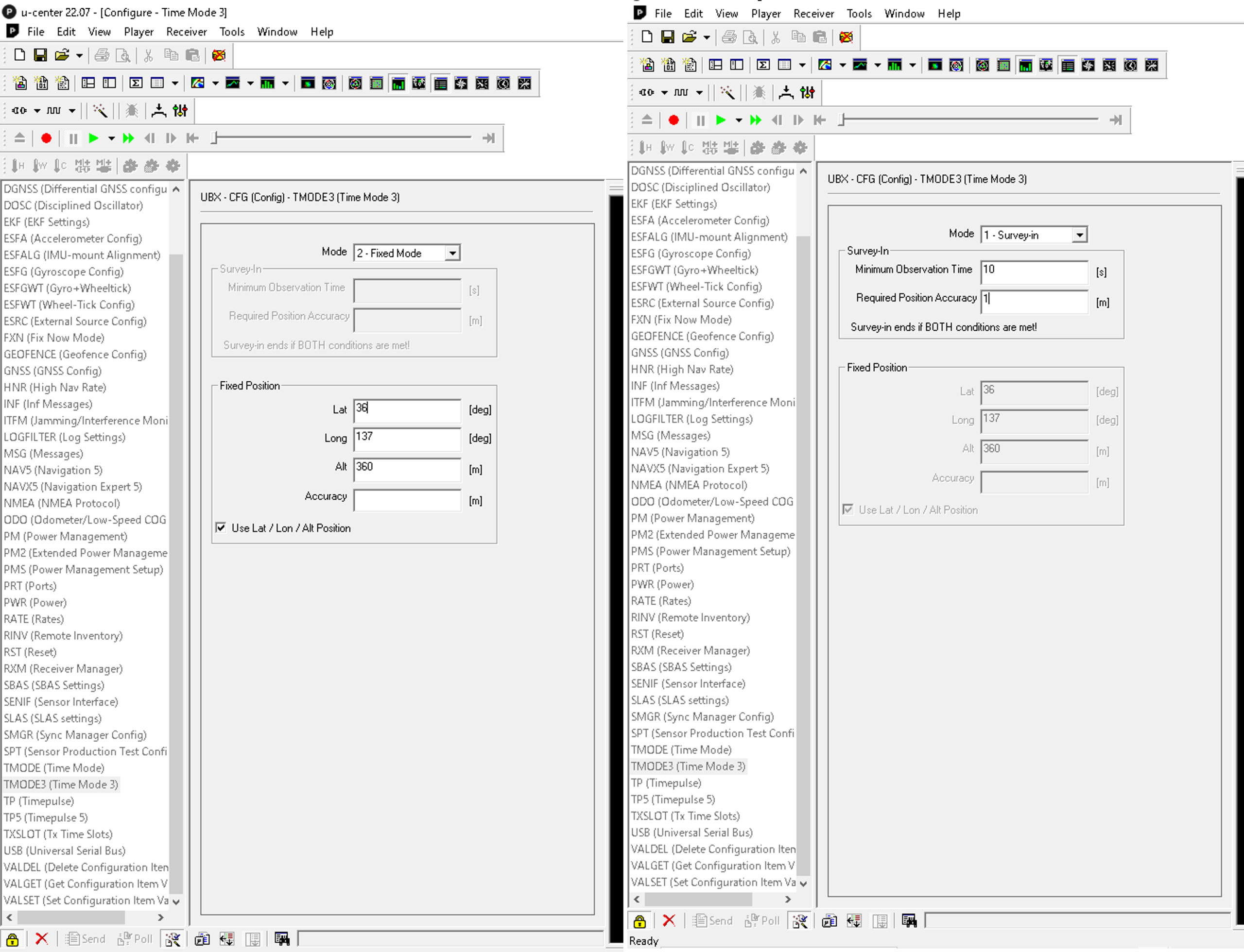Click the red record button in left window
The height and width of the screenshot is (952, 1244).
[47, 138]
